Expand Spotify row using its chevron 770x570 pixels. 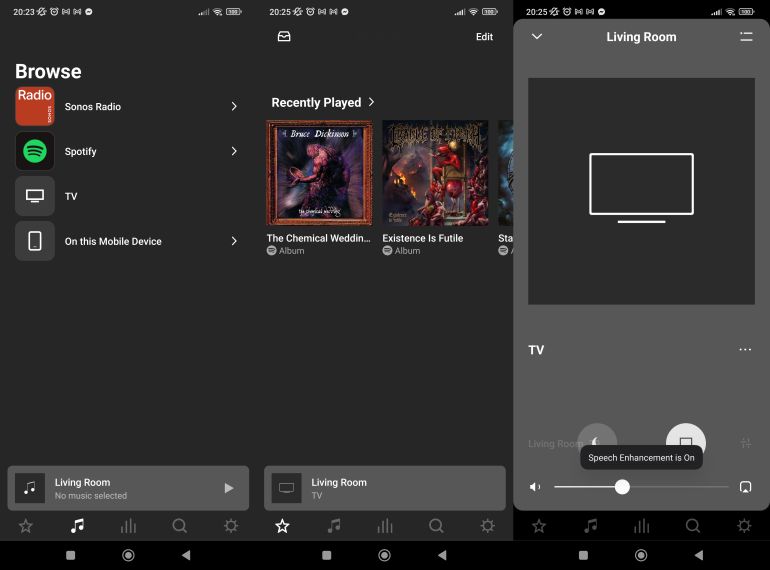[x=234, y=151]
